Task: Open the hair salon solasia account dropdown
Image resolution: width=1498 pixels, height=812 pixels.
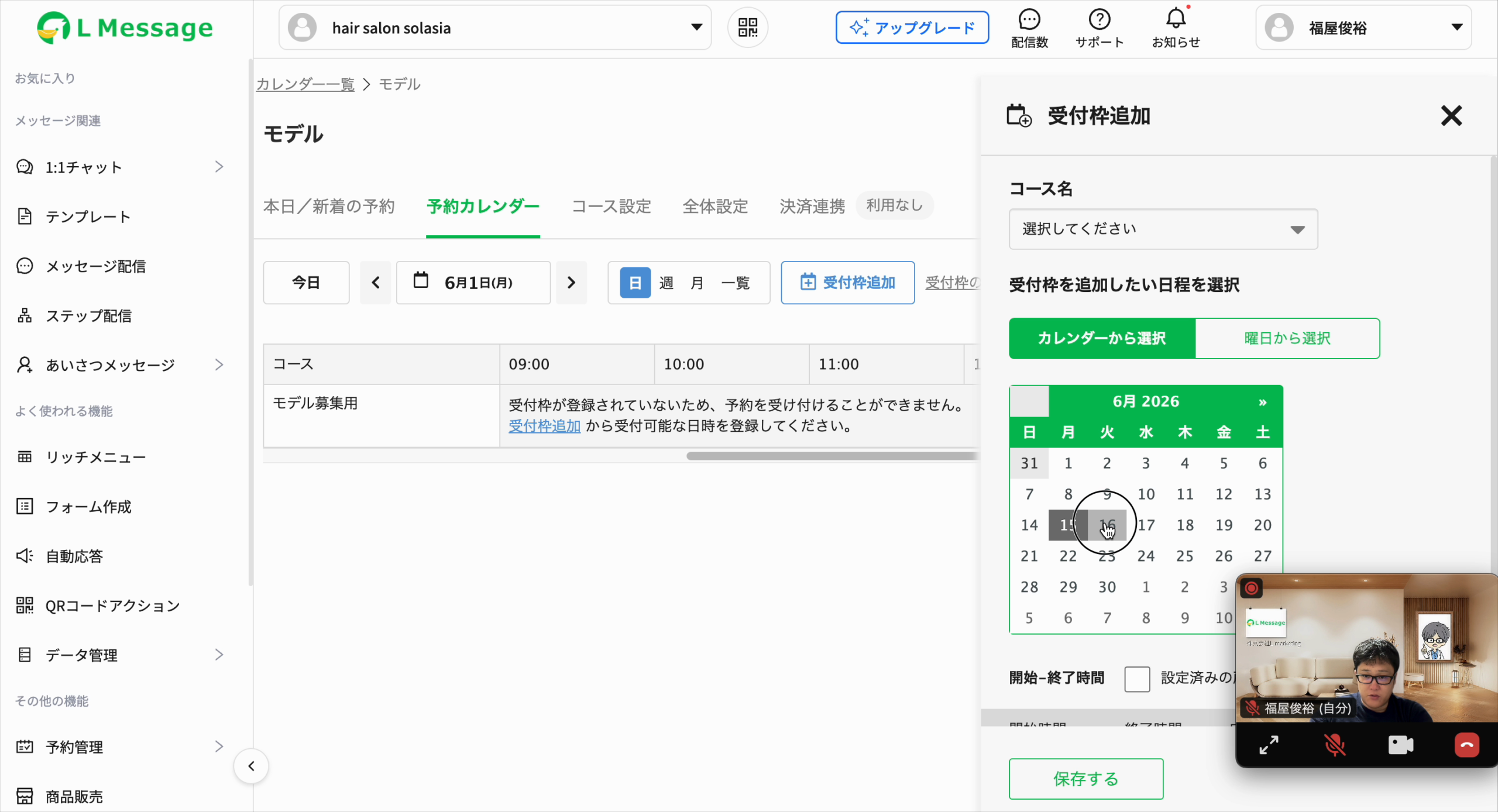Action: [495, 27]
